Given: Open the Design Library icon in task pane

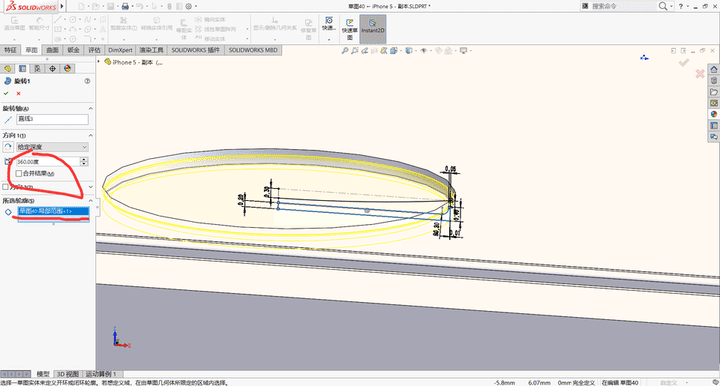Looking at the screenshot, I should click(x=714, y=80).
